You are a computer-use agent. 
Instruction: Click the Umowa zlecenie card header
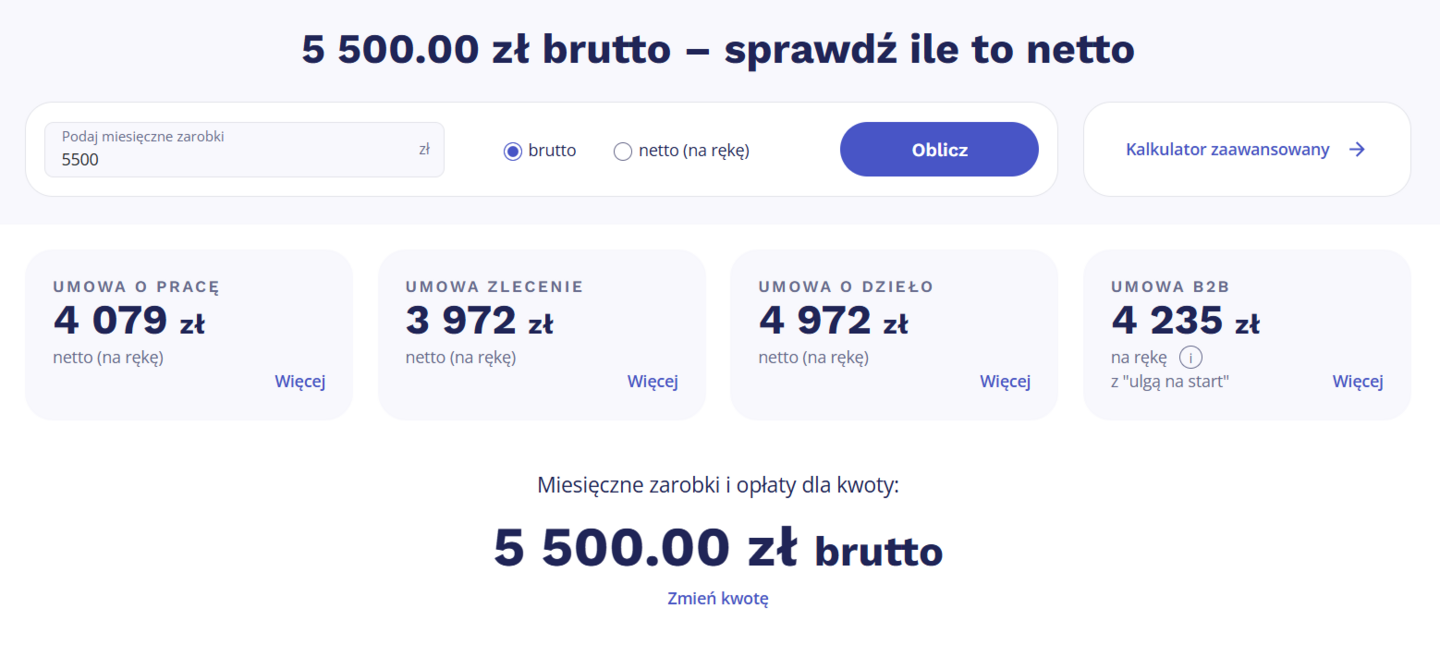point(494,286)
